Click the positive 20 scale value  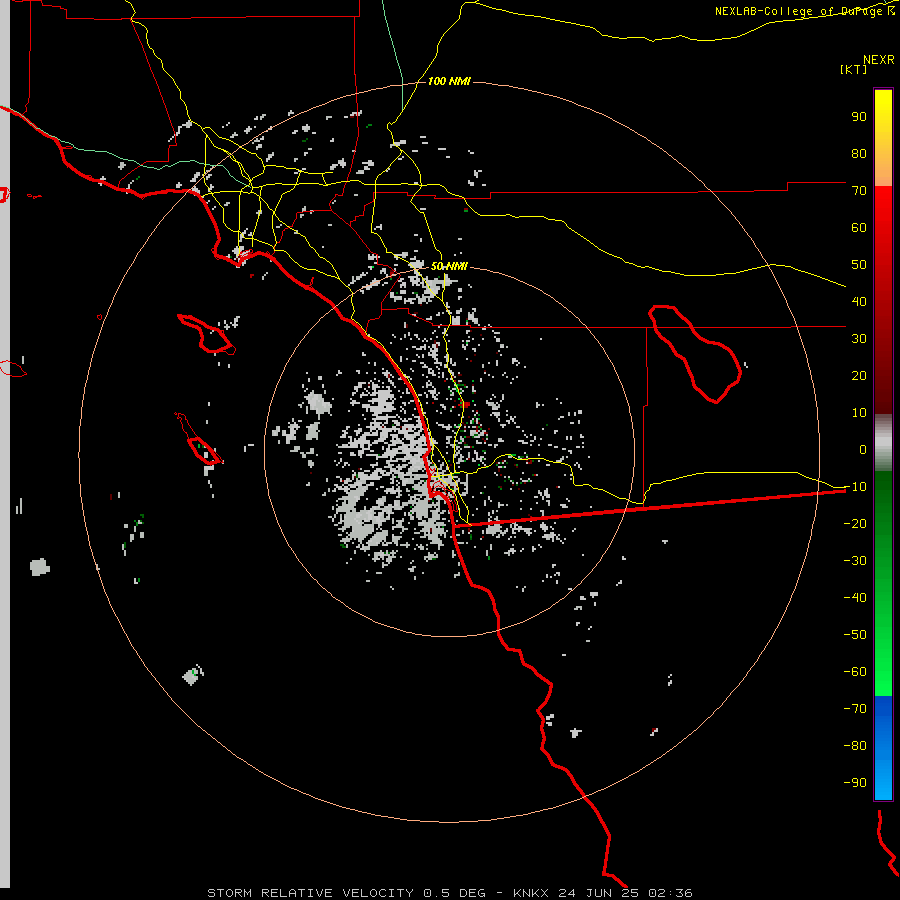point(859,375)
